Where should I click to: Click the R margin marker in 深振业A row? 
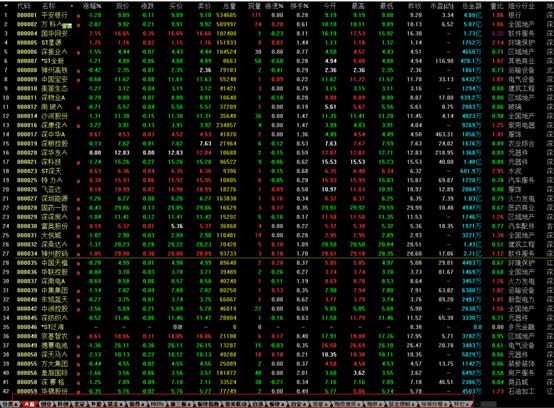tap(78, 53)
